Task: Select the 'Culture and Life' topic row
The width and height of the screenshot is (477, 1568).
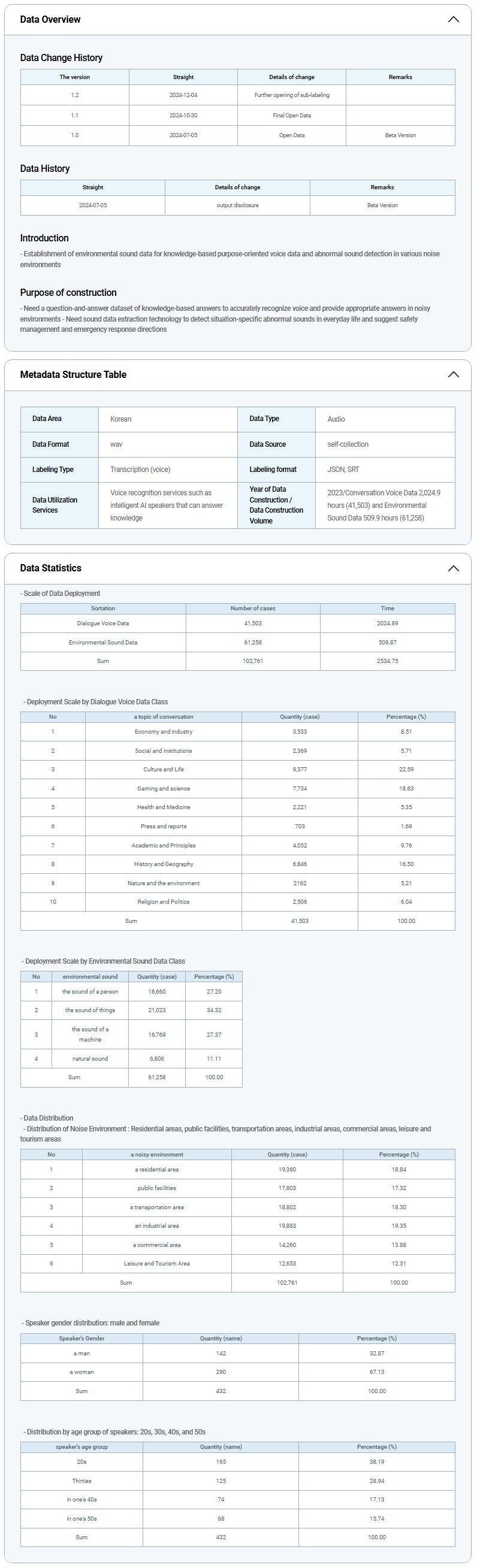Action: click(163, 770)
